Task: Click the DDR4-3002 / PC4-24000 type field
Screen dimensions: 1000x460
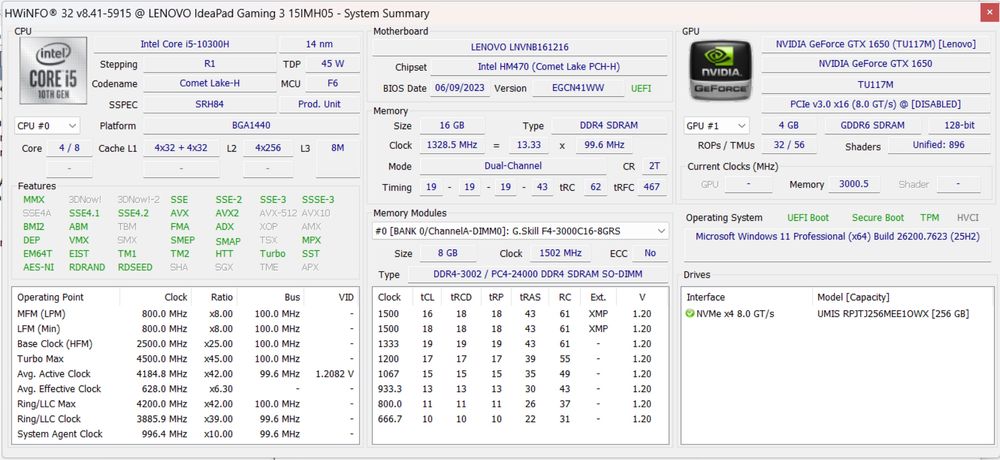Action: pyautogui.click(x=537, y=274)
